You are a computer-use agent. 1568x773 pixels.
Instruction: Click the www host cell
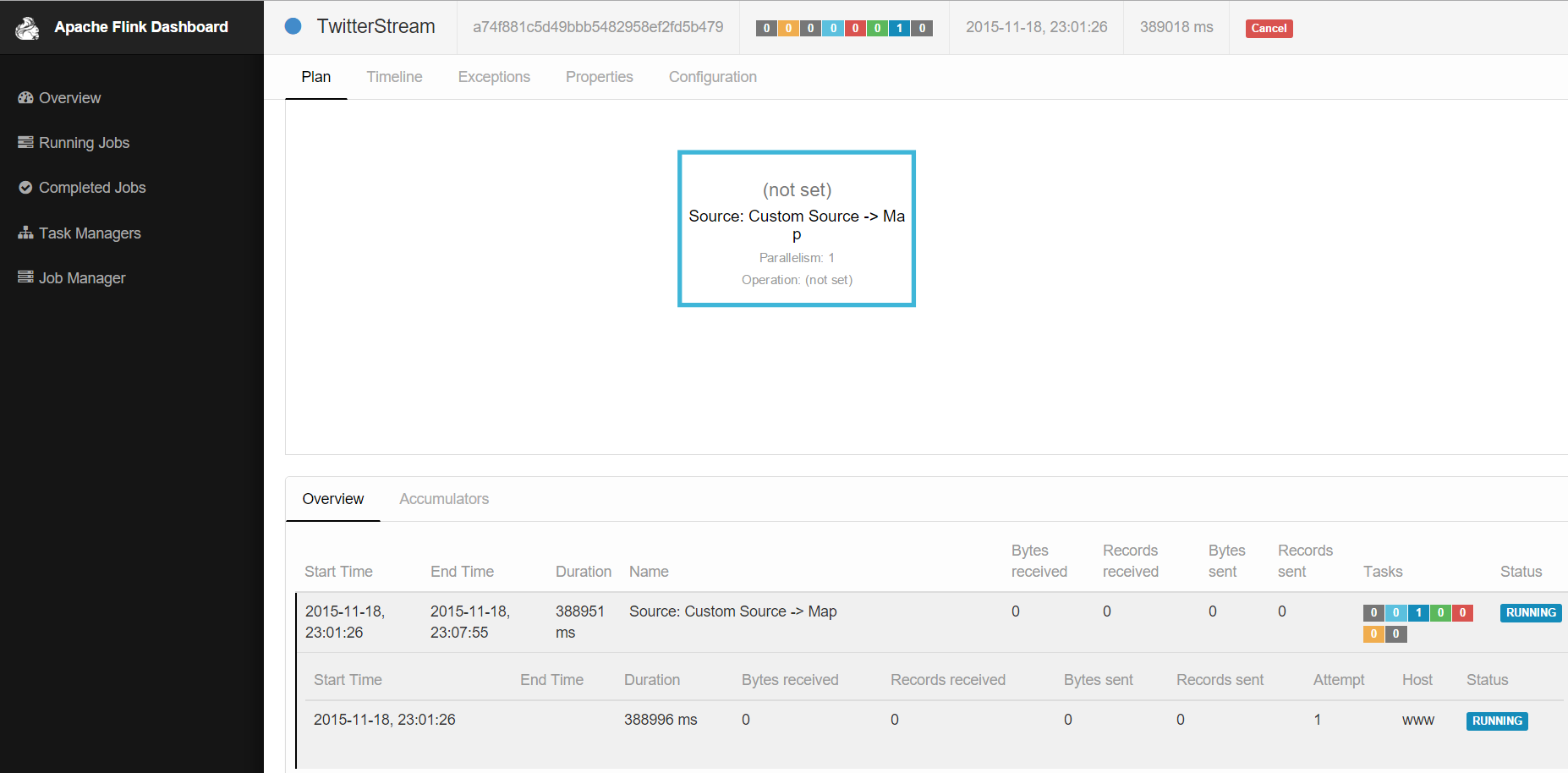click(1418, 721)
